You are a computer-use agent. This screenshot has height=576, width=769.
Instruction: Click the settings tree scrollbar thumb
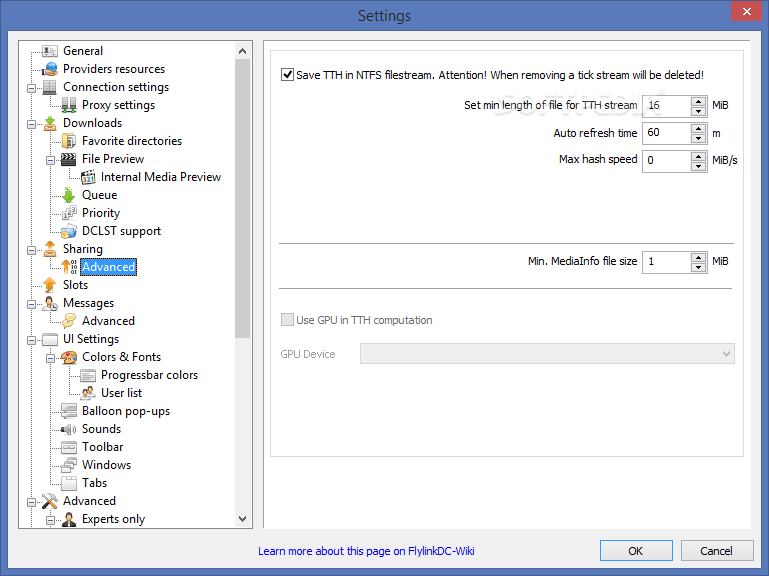tap(242, 199)
